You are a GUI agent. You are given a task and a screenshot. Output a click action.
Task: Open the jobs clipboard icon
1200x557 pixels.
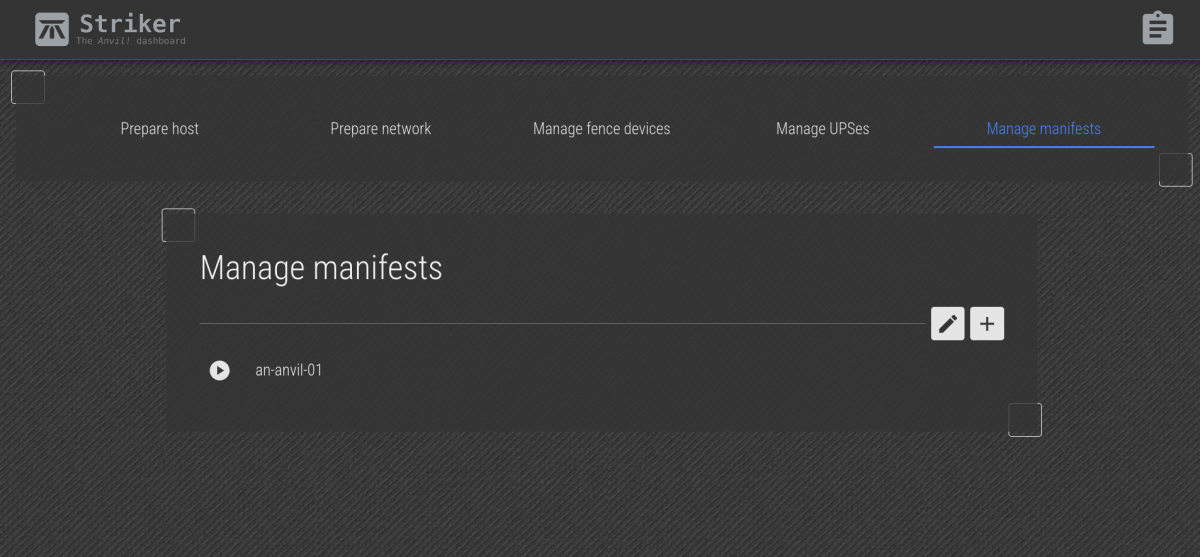(x=1158, y=28)
